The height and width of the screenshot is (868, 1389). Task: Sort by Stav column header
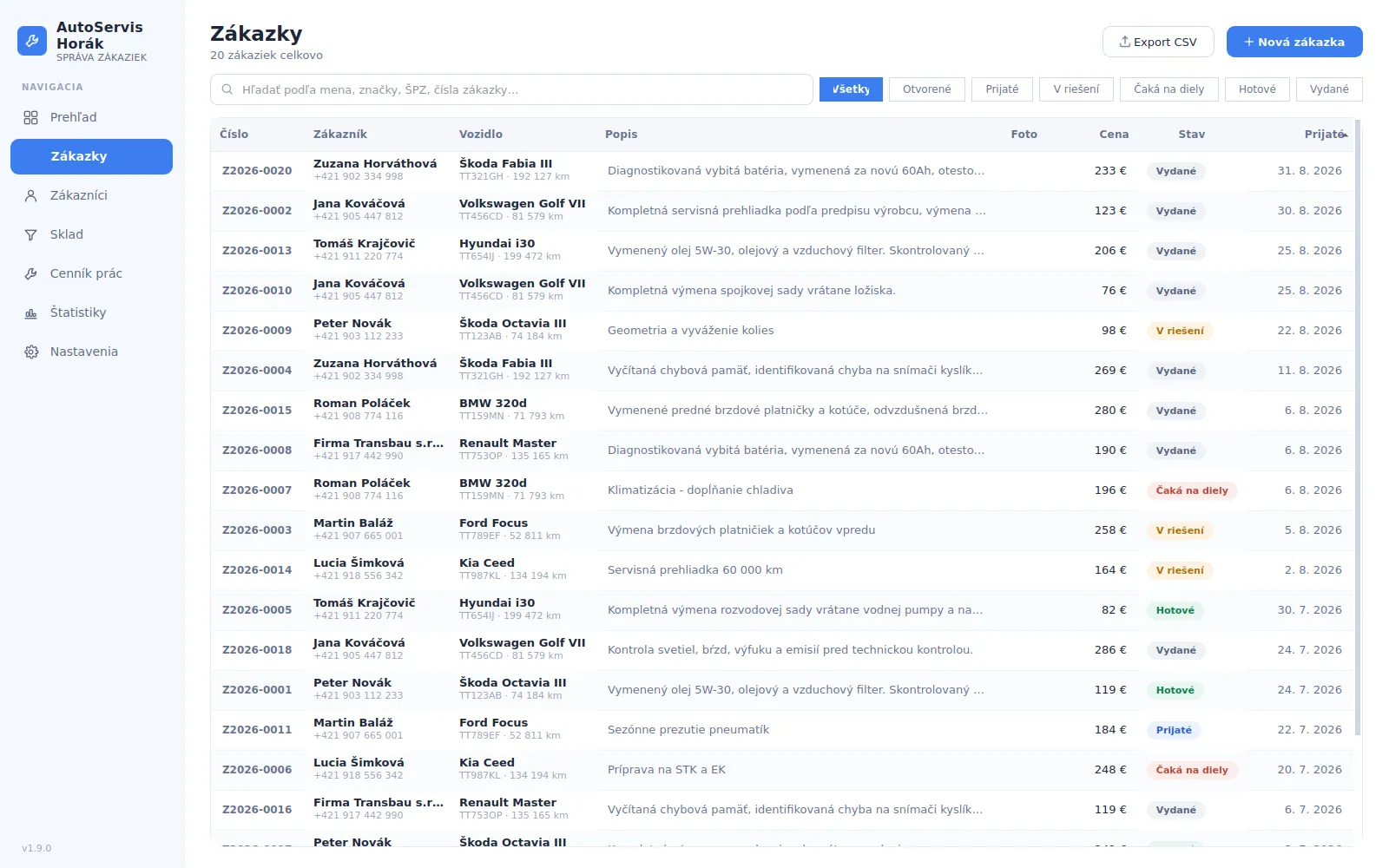(1192, 134)
